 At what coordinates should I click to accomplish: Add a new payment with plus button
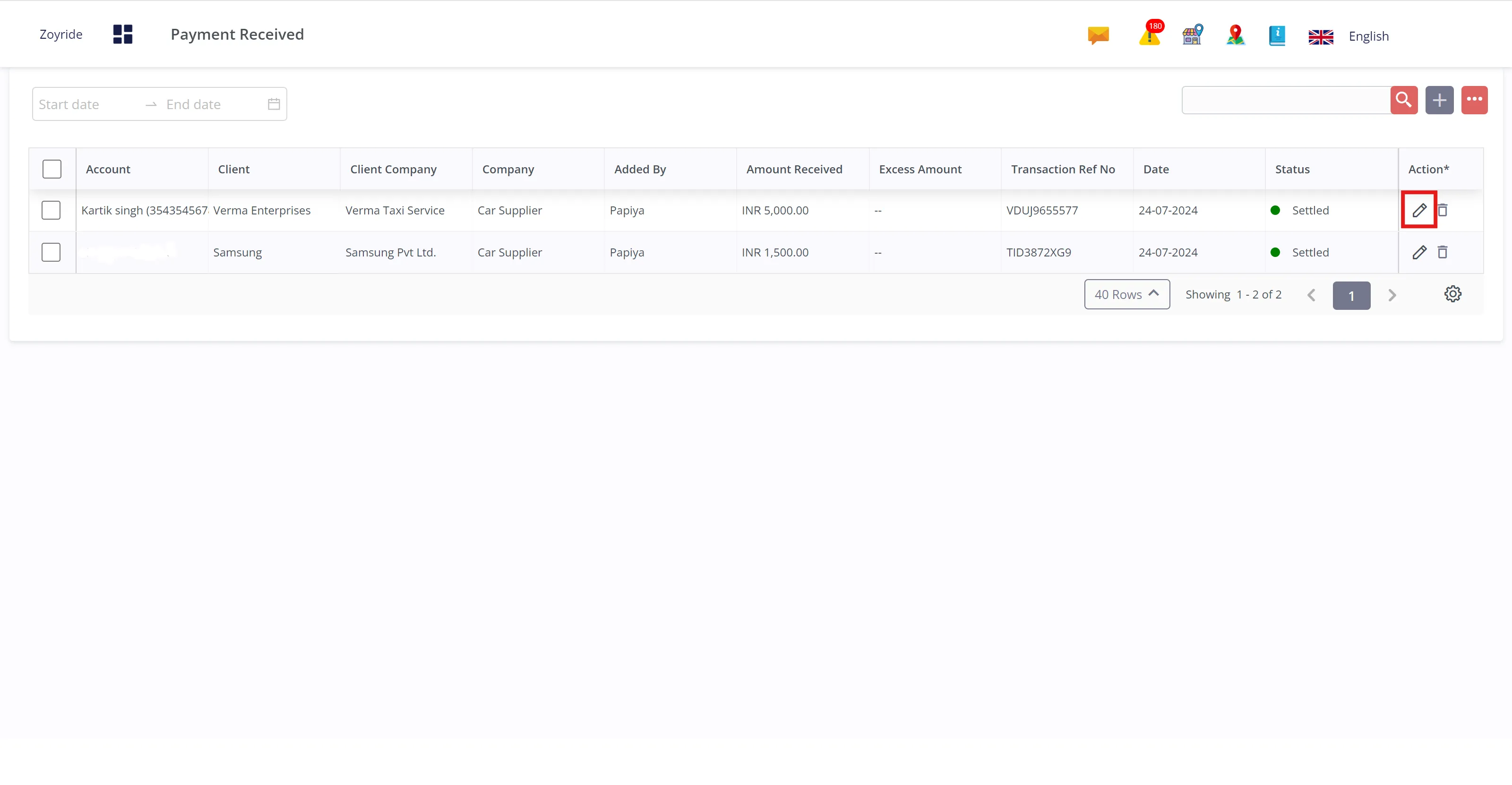pos(1439,100)
